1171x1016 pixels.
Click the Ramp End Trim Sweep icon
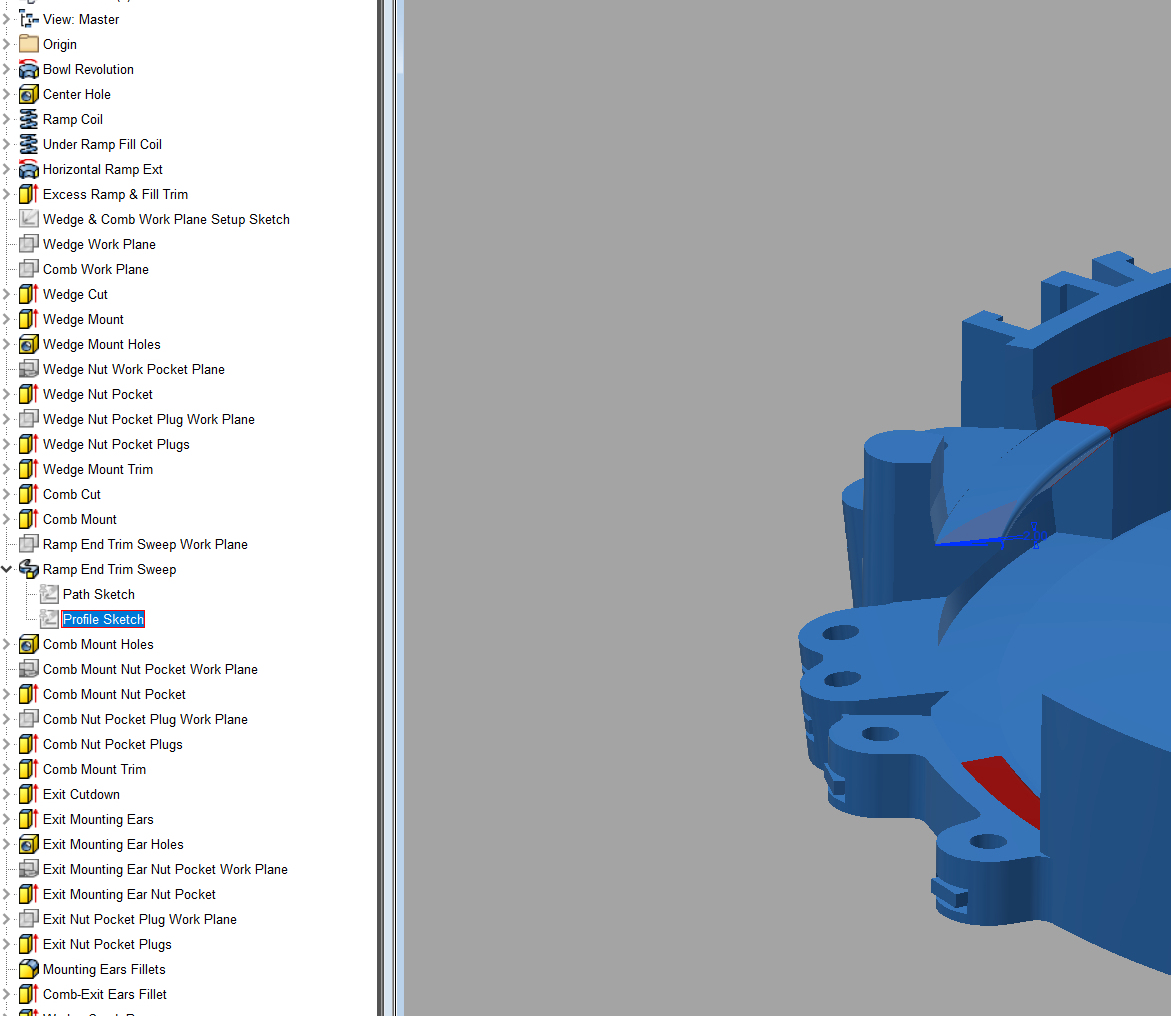[28, 569]
